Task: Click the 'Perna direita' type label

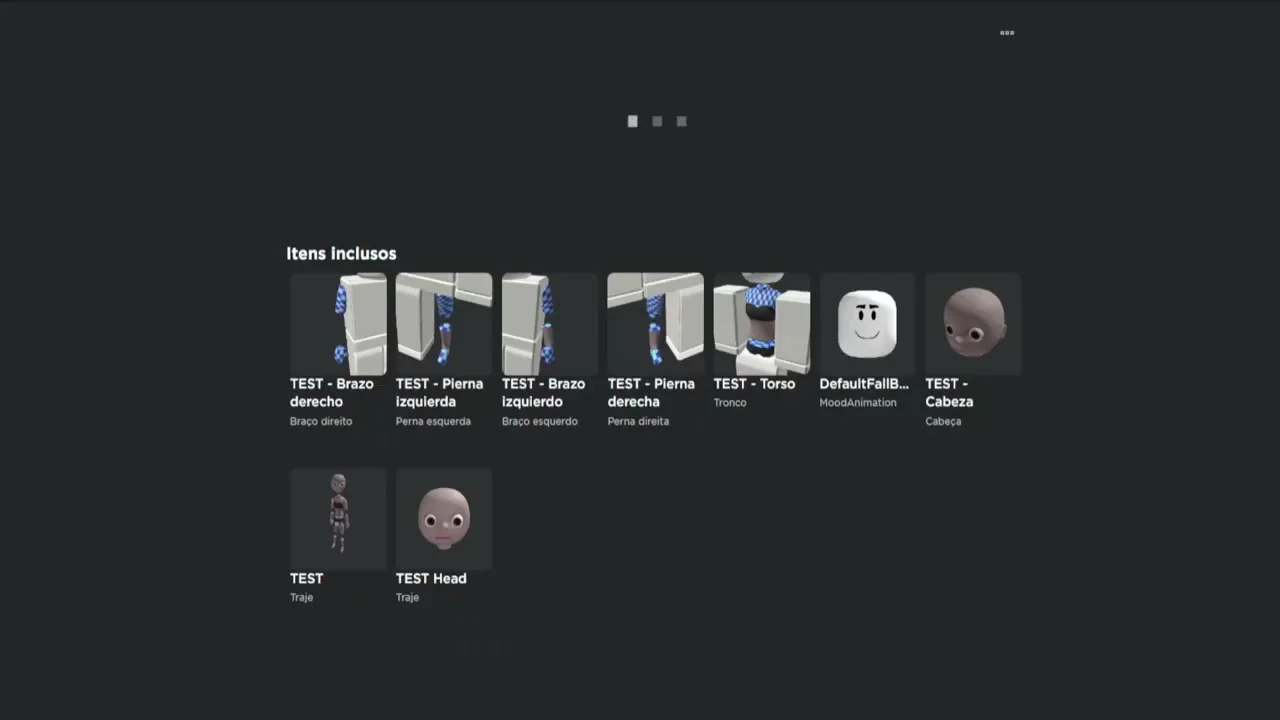Action: pos(638,421)
